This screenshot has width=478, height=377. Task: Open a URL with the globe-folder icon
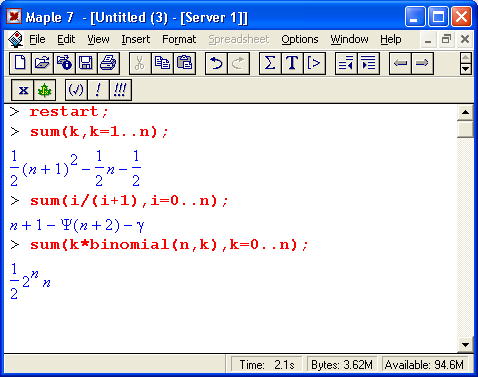[x=64, y=63]
